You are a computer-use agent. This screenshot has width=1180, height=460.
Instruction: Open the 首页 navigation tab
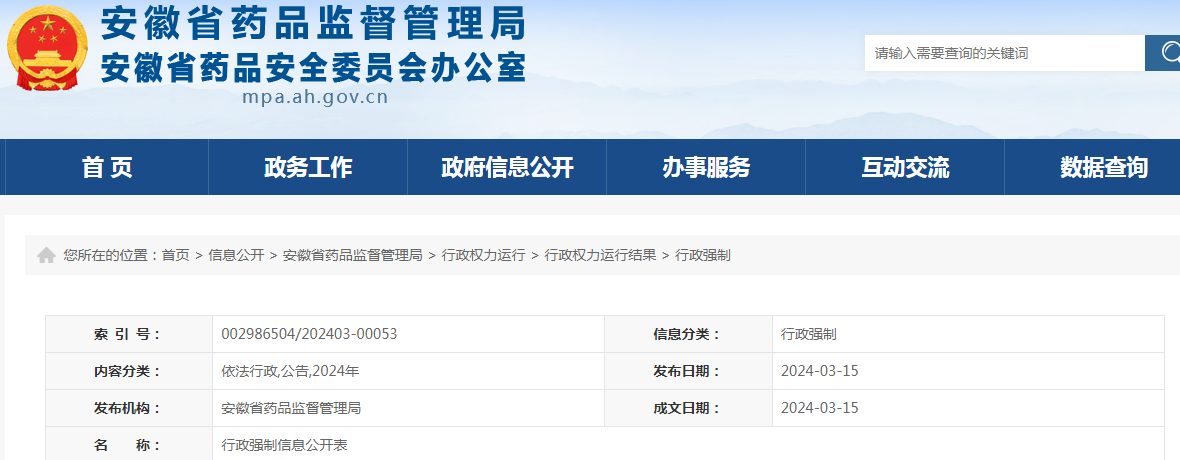[107, 167]
